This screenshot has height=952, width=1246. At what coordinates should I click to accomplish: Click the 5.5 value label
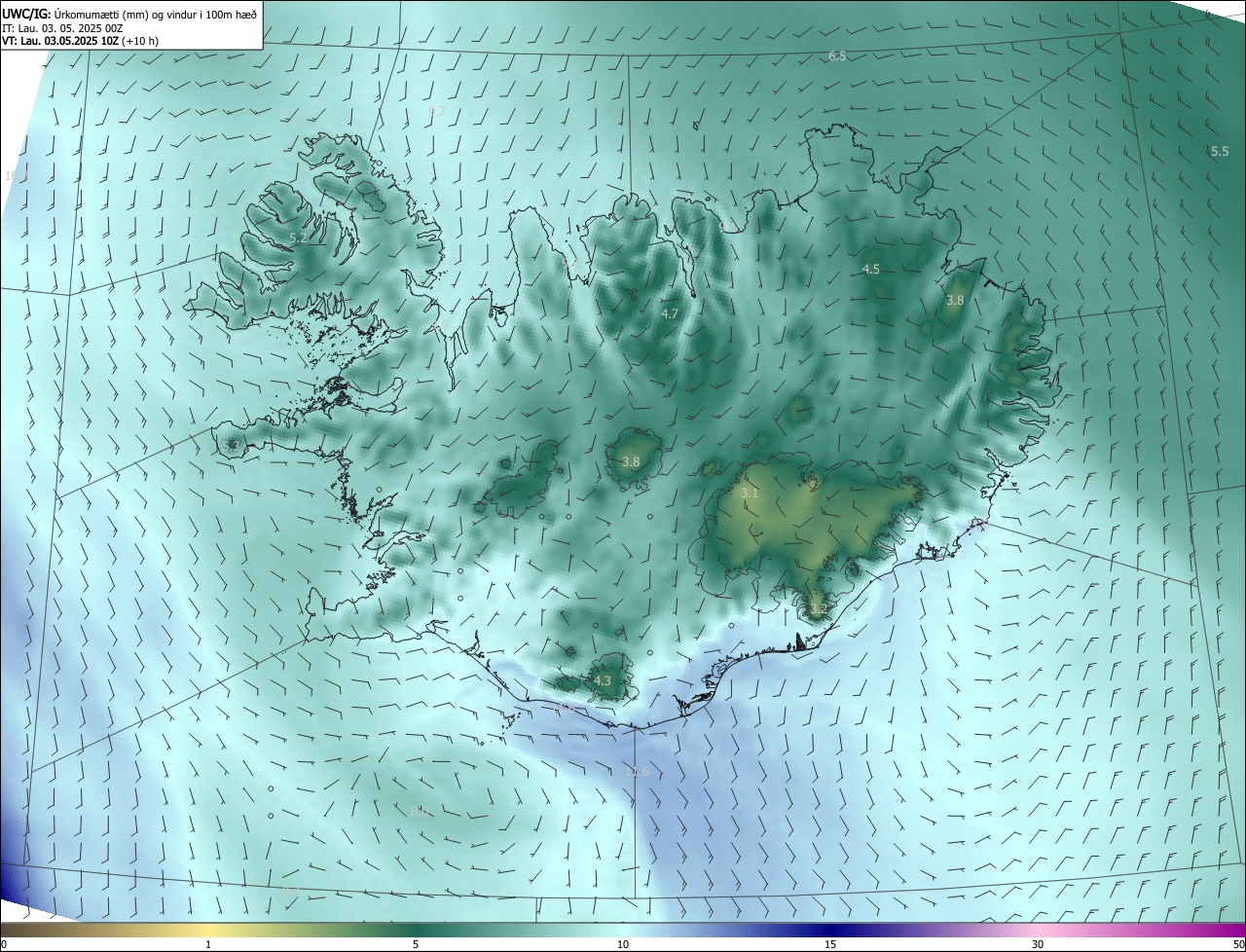[1220, 152]
